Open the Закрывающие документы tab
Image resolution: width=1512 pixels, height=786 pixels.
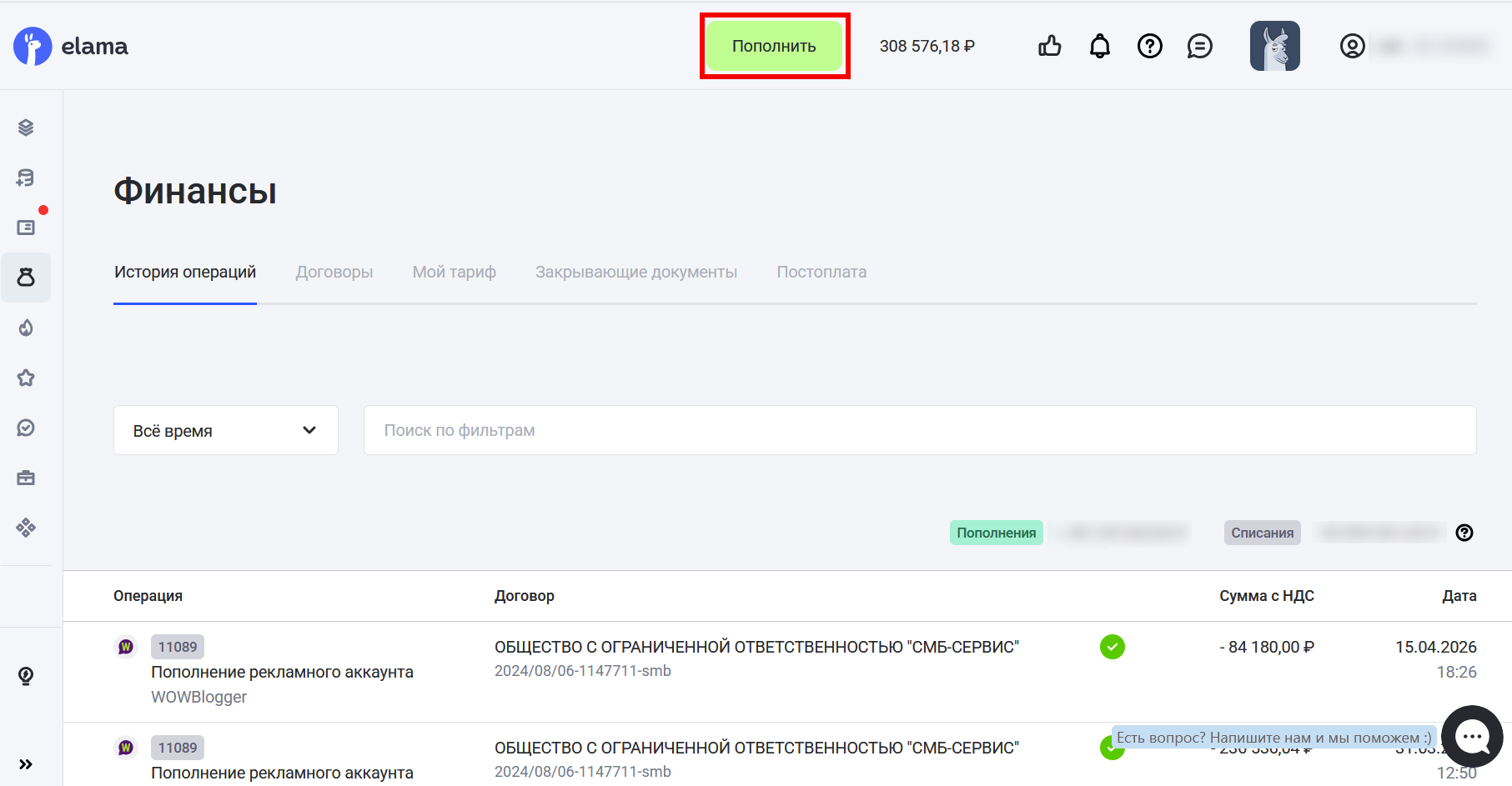click(x=635, y=273)
